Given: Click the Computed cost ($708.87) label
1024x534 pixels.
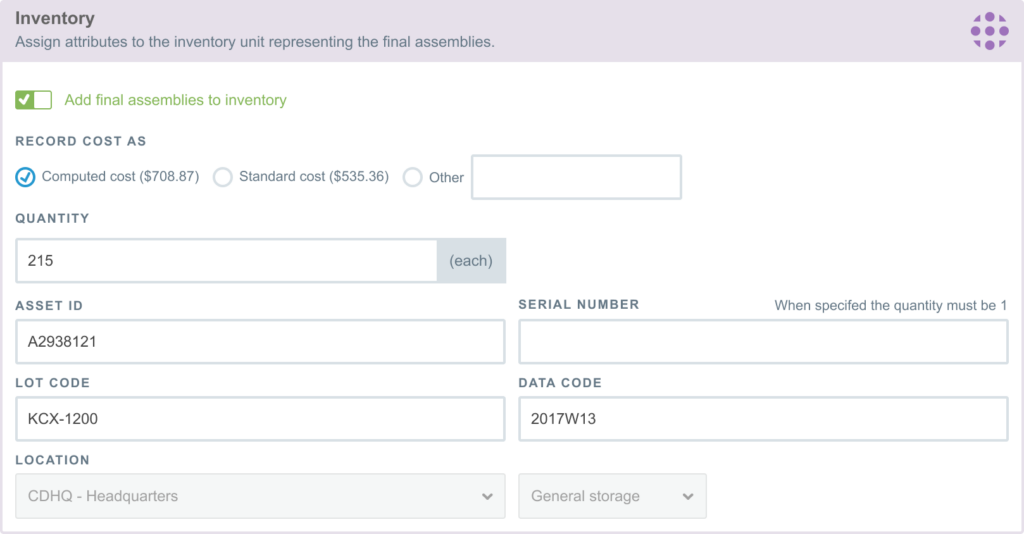Looking at the screenshot, I should pyautogui.click(x=120, y=176).
